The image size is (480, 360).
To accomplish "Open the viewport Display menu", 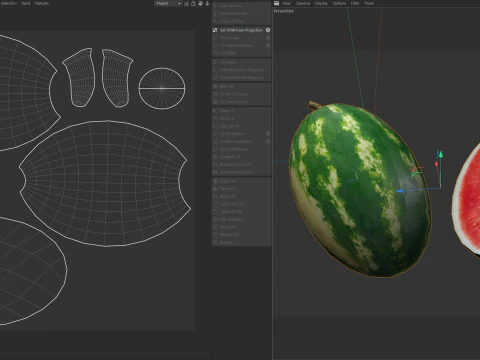I will tap(321, 3).
